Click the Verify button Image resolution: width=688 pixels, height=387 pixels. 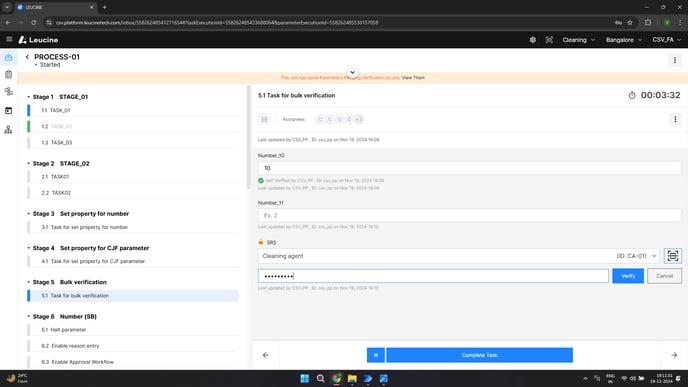(x=628, y=276)
